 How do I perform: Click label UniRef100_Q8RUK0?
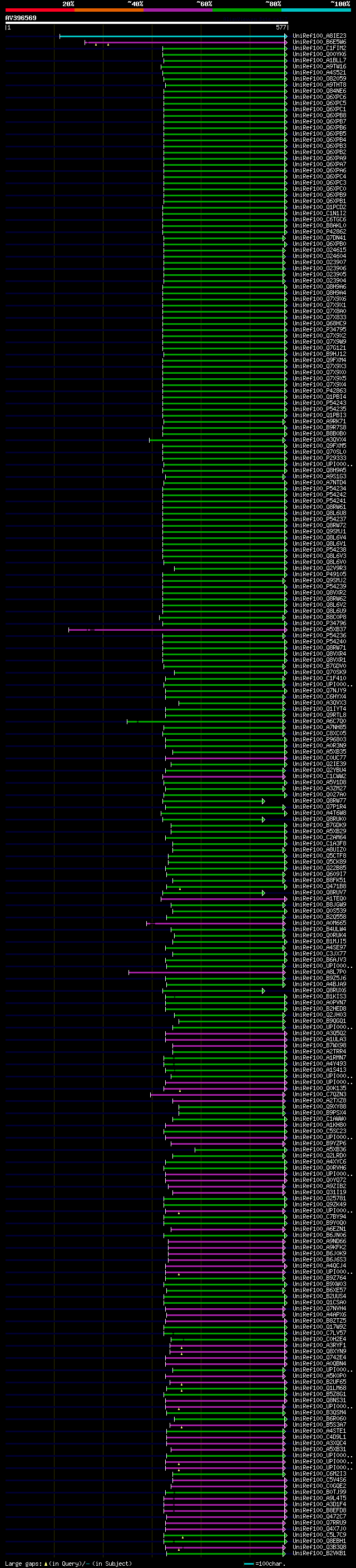tap(319, 820)
